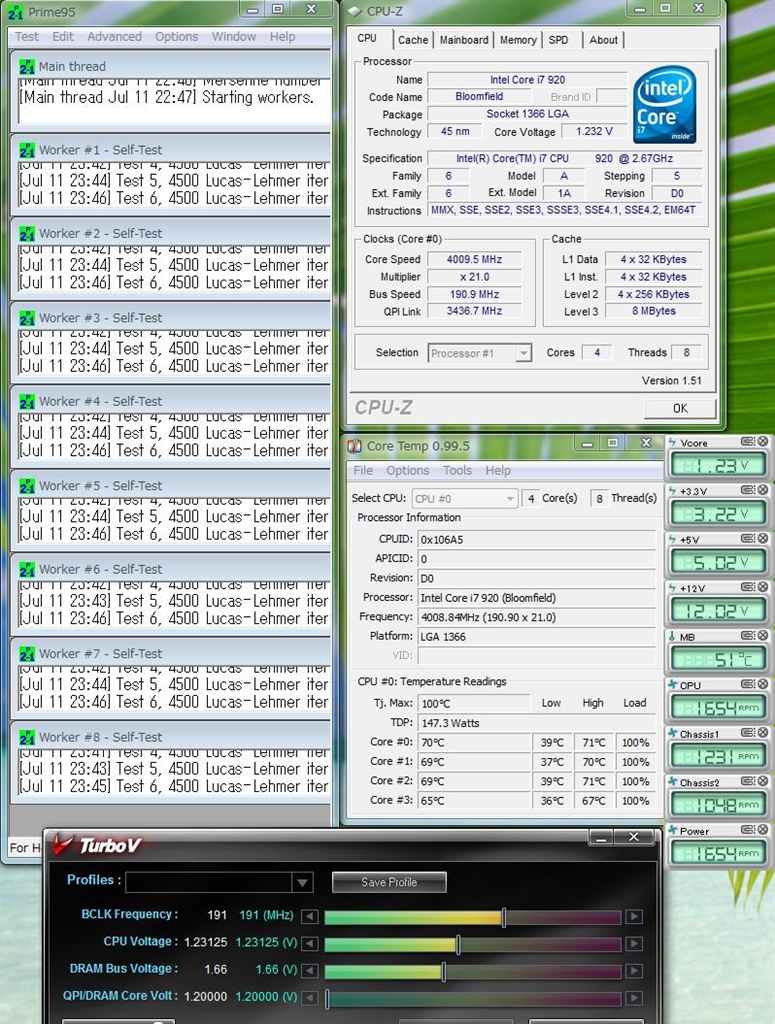
Task: Close the +12V sensor gadget
Action: (x=763, y=588)
